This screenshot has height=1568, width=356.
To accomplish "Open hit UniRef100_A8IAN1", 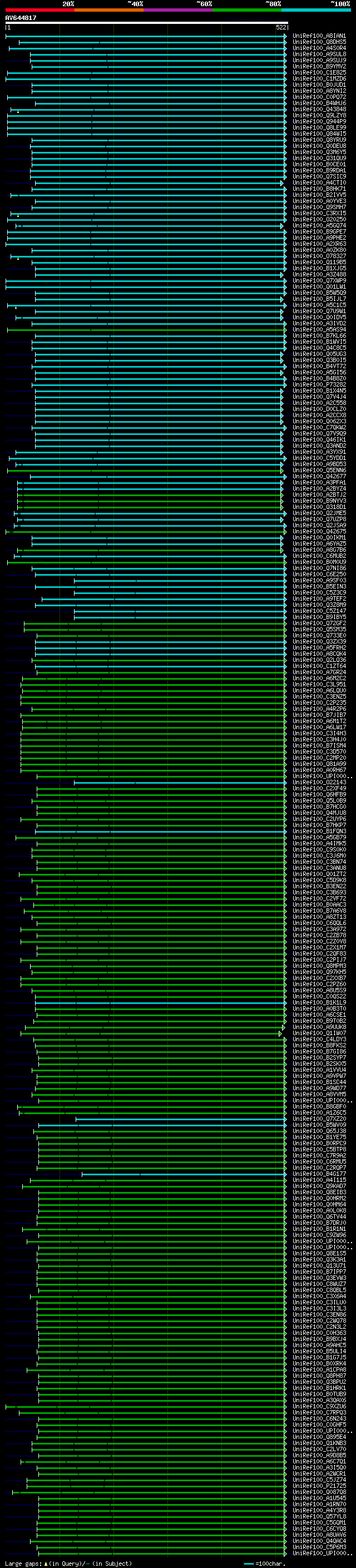I will coord(319,36).
